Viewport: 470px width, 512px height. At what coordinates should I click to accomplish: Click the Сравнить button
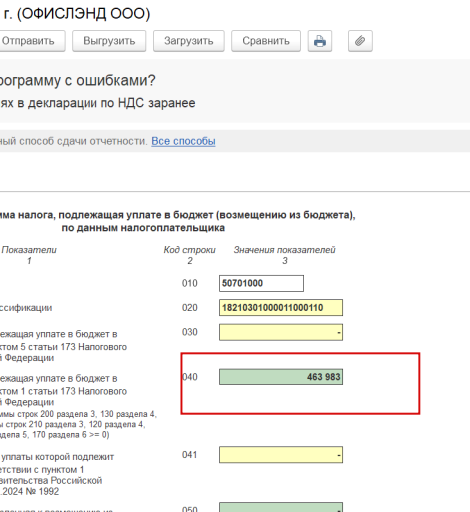tap(266, 41)
